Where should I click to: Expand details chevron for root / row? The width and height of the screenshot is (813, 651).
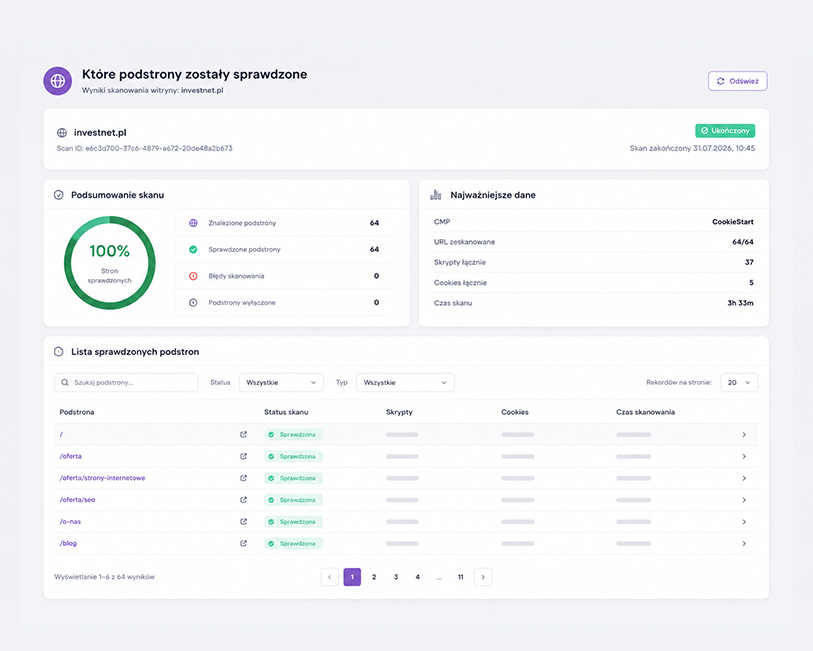pos(744,434)
